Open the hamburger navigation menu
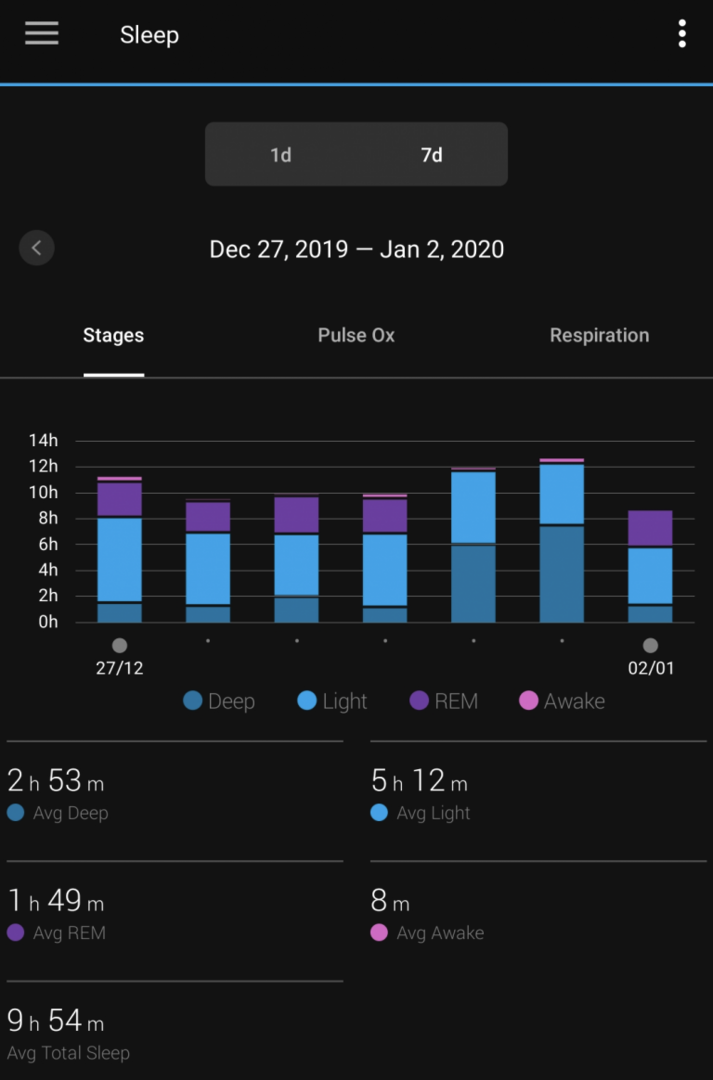 point(42,33)
